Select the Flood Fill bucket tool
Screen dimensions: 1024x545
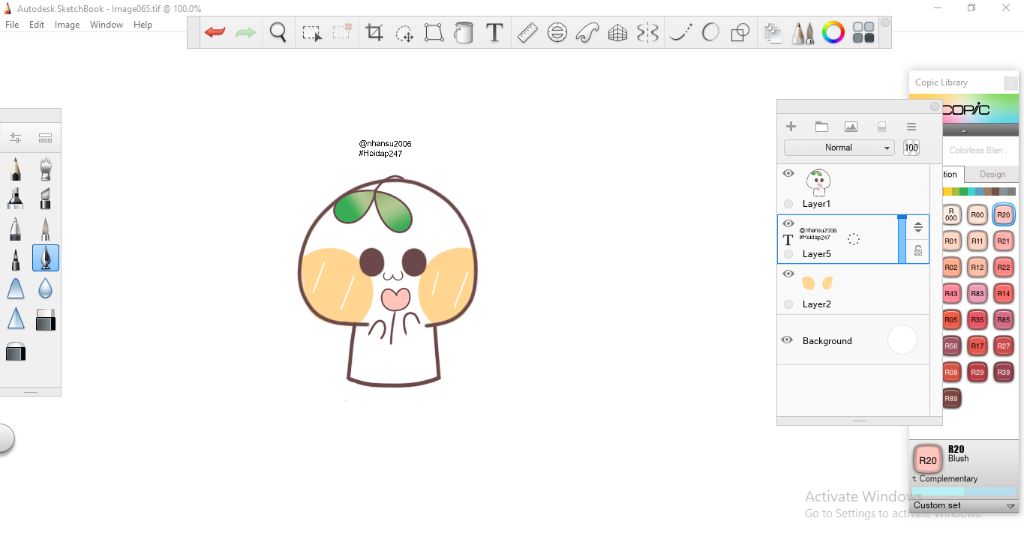(463, 32)
